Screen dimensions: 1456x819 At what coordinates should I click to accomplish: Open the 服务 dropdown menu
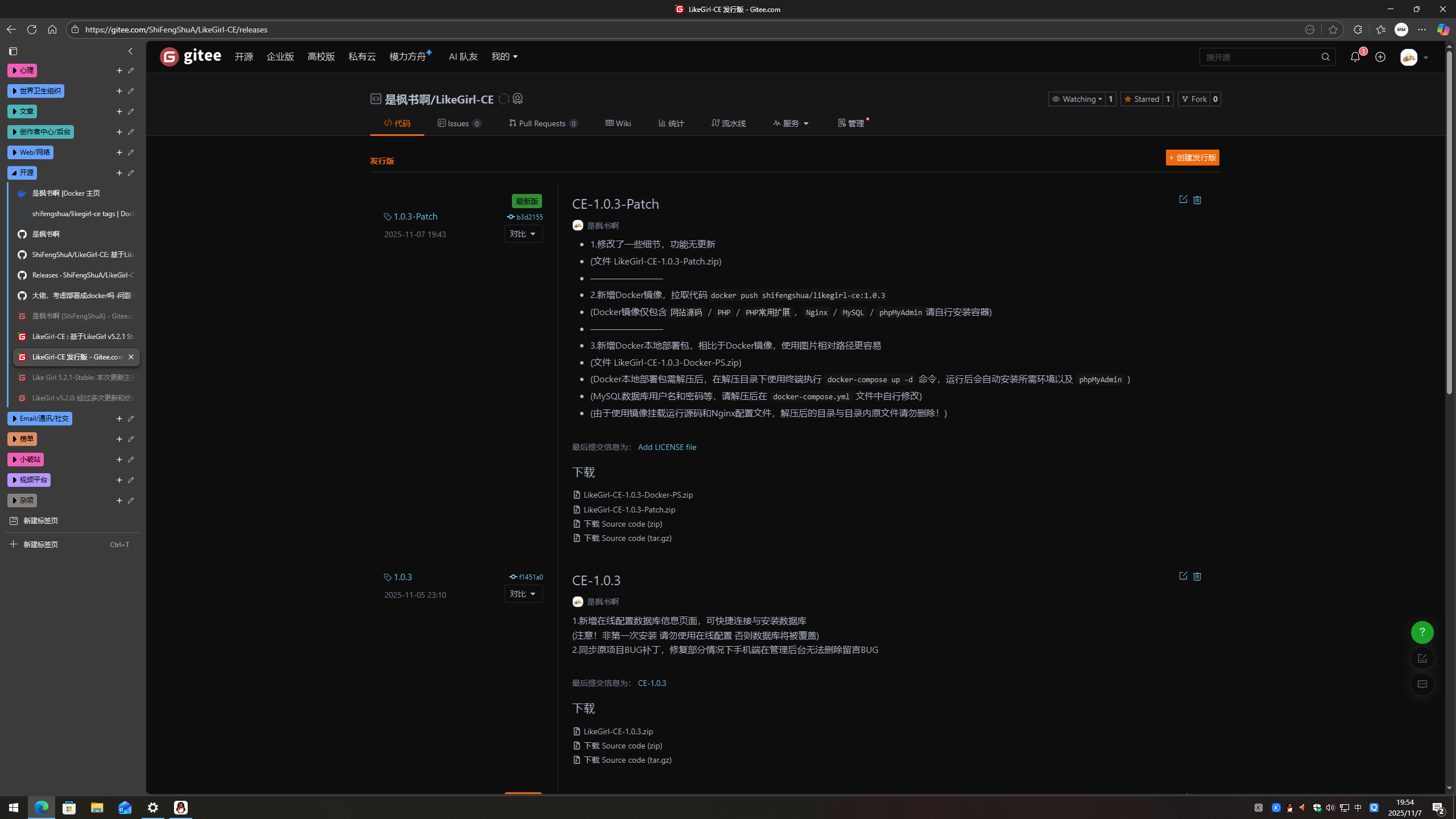tap(791, 123)
